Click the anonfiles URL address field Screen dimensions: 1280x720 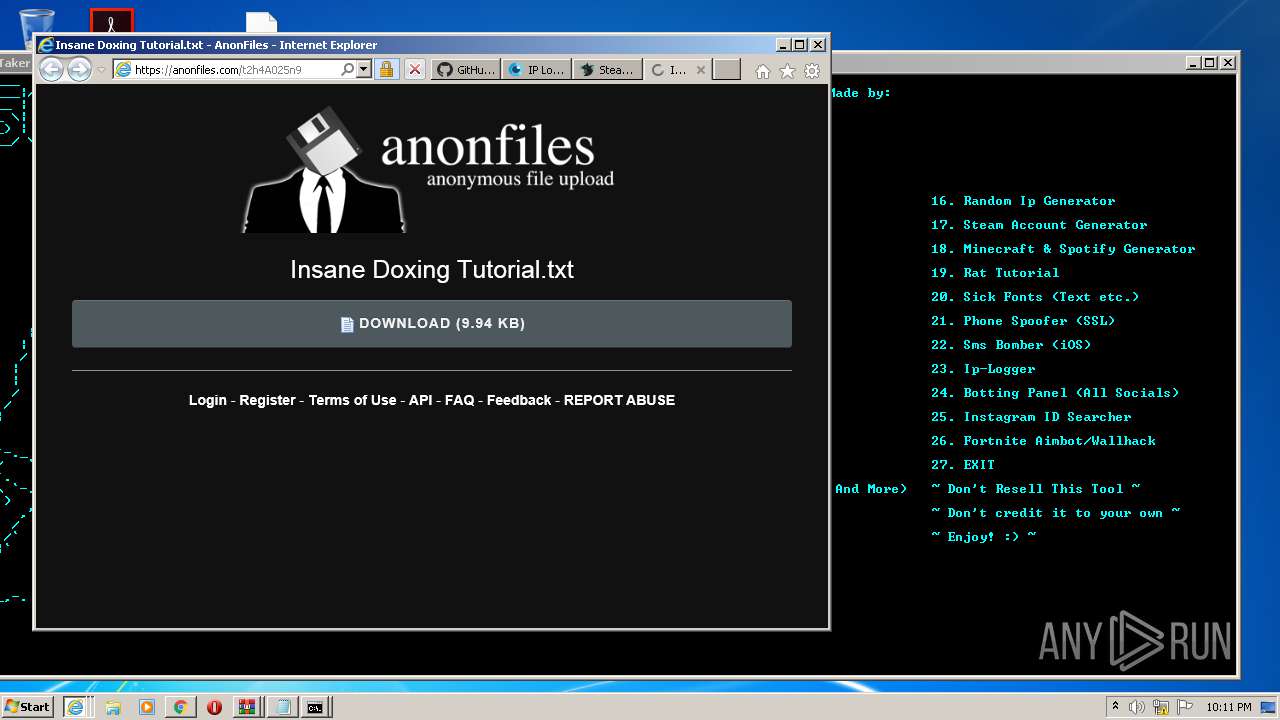[236, 70]
